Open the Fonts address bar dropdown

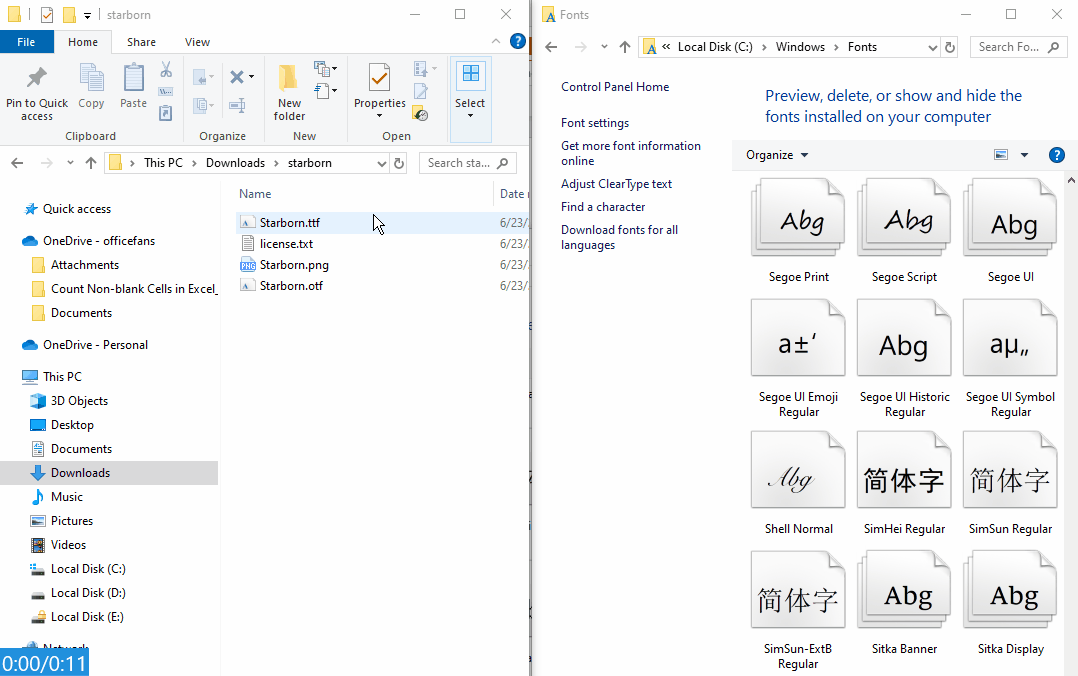[932, 46]
